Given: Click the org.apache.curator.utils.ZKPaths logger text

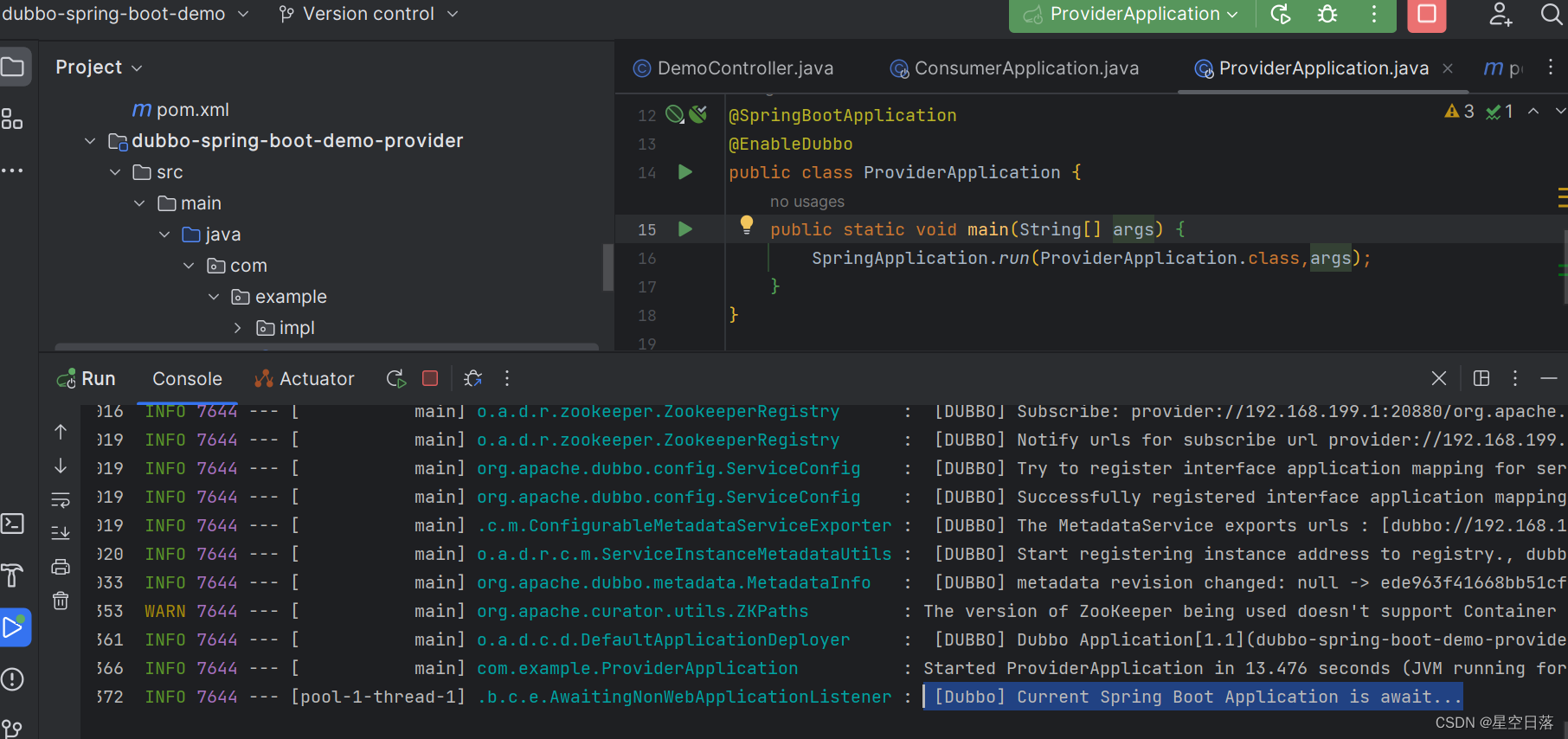Looking at the screenshot, I should click(643, 611).
